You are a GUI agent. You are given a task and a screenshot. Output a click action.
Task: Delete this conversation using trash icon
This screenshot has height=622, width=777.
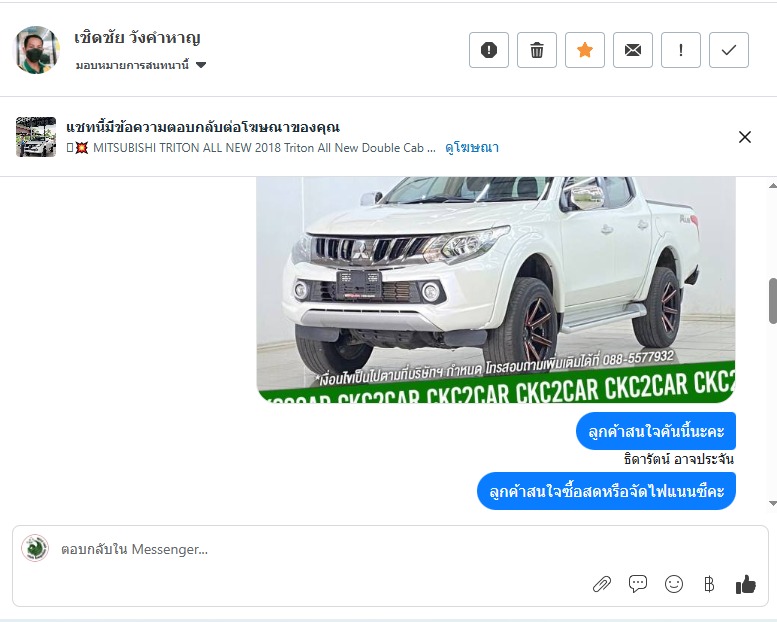pos(537,50)
